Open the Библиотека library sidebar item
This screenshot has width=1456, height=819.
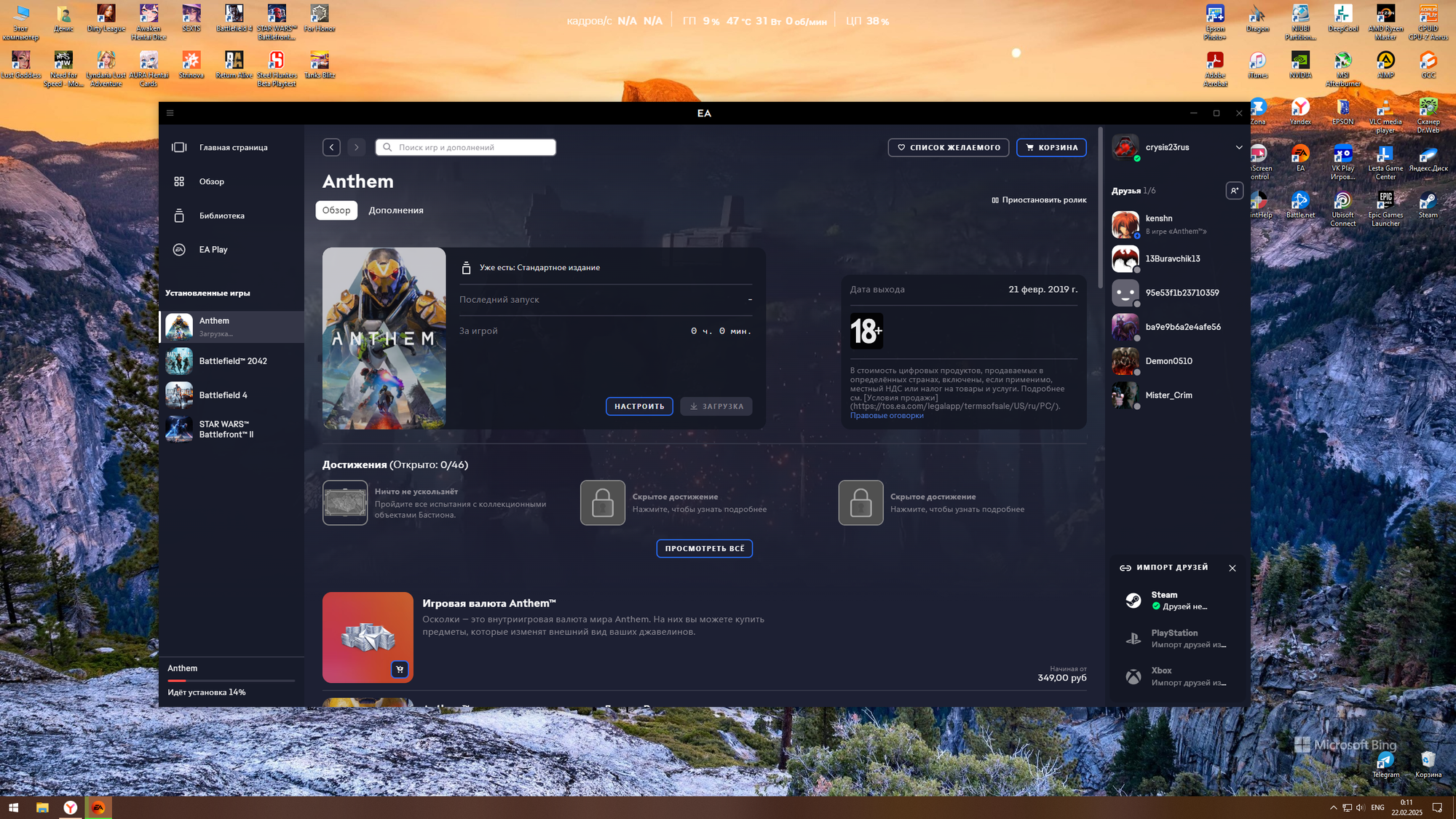(x=221, y=215)
